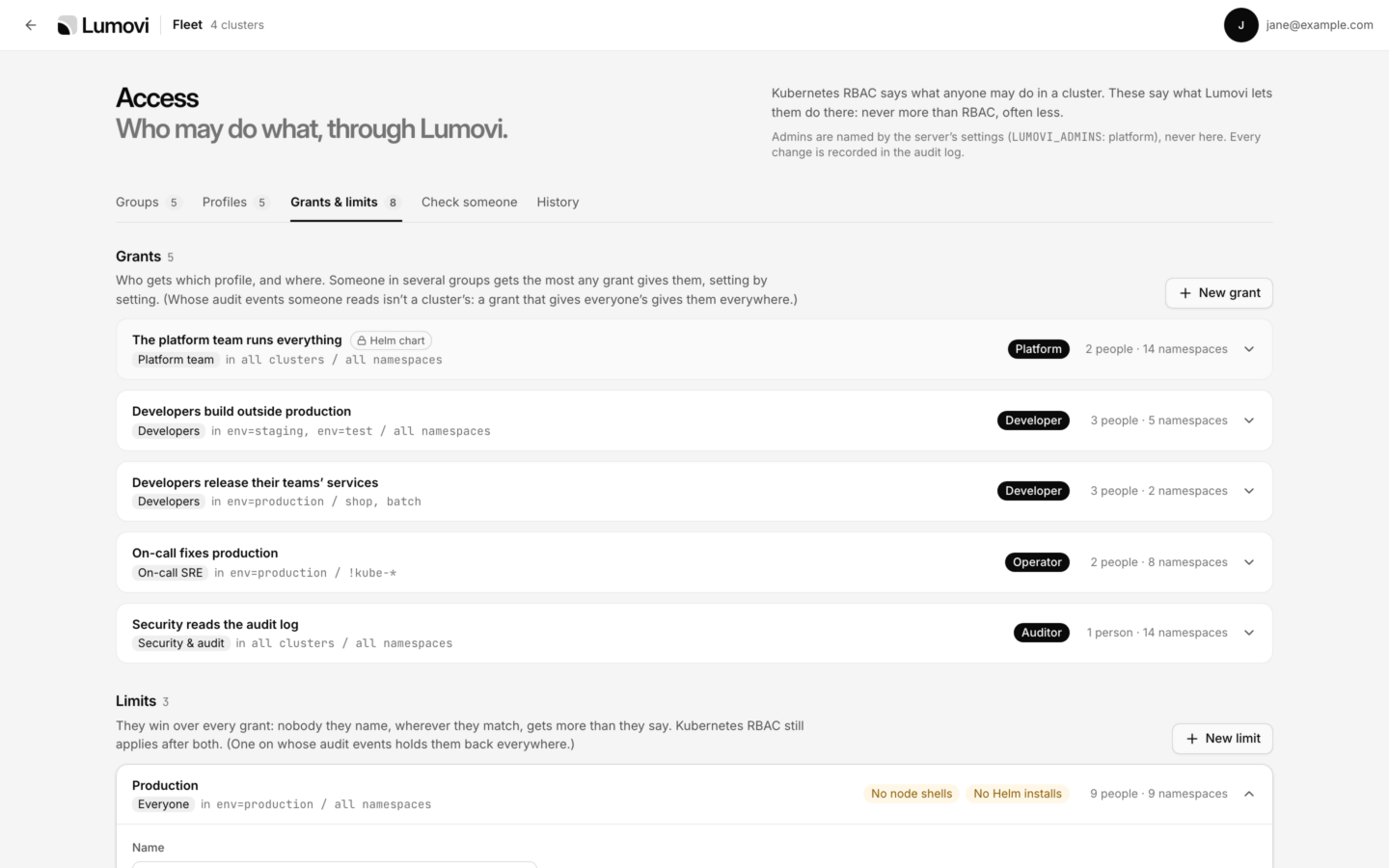Click plus icon on New grant

pos(1185,293)
